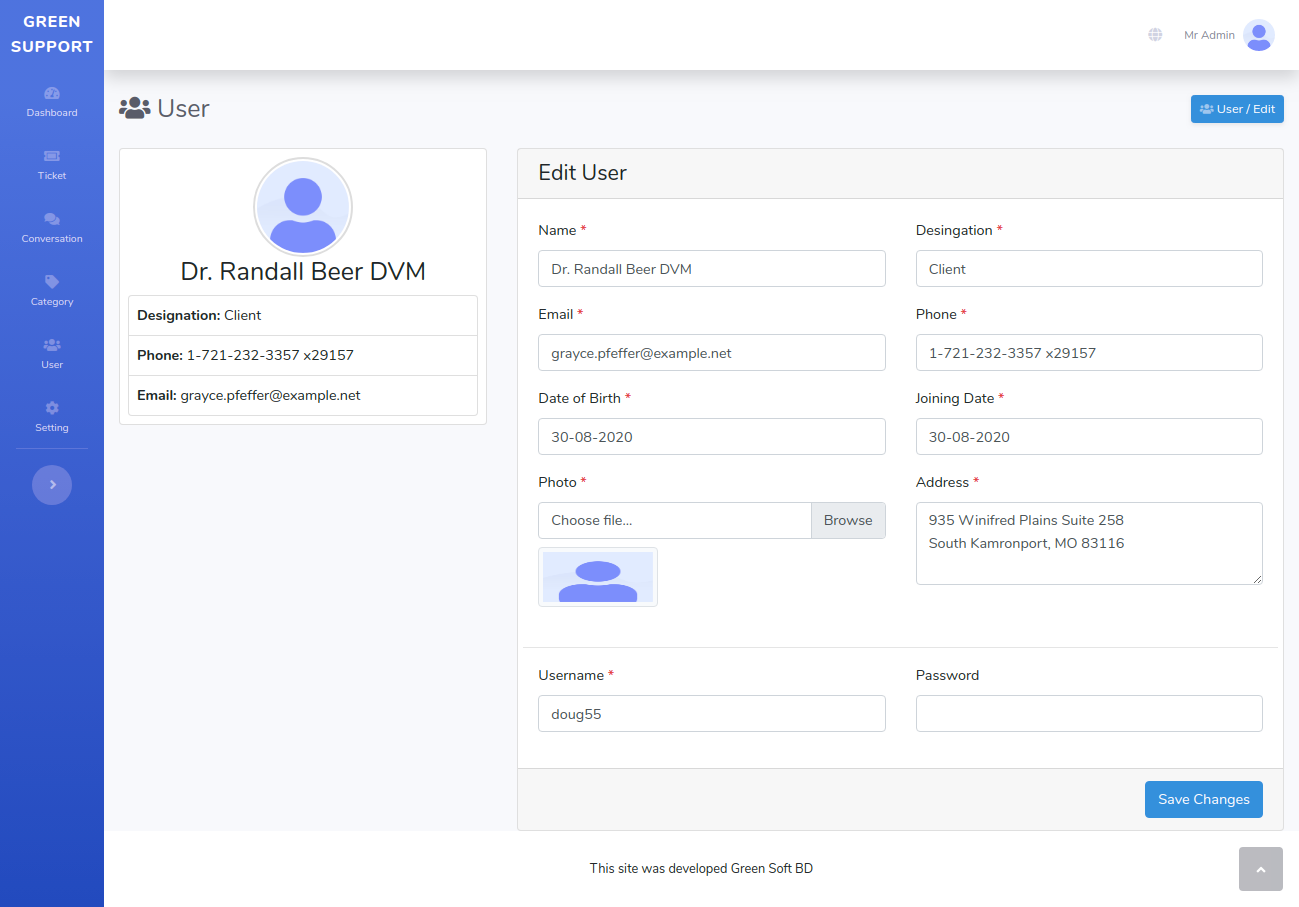Click the Address text area
Screen dimensions: 1299x907
1088,543
